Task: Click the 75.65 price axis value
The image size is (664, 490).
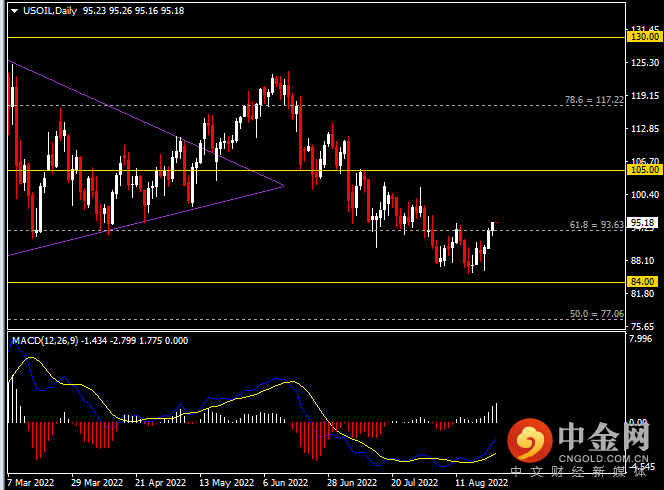Action: coord(642,327)
